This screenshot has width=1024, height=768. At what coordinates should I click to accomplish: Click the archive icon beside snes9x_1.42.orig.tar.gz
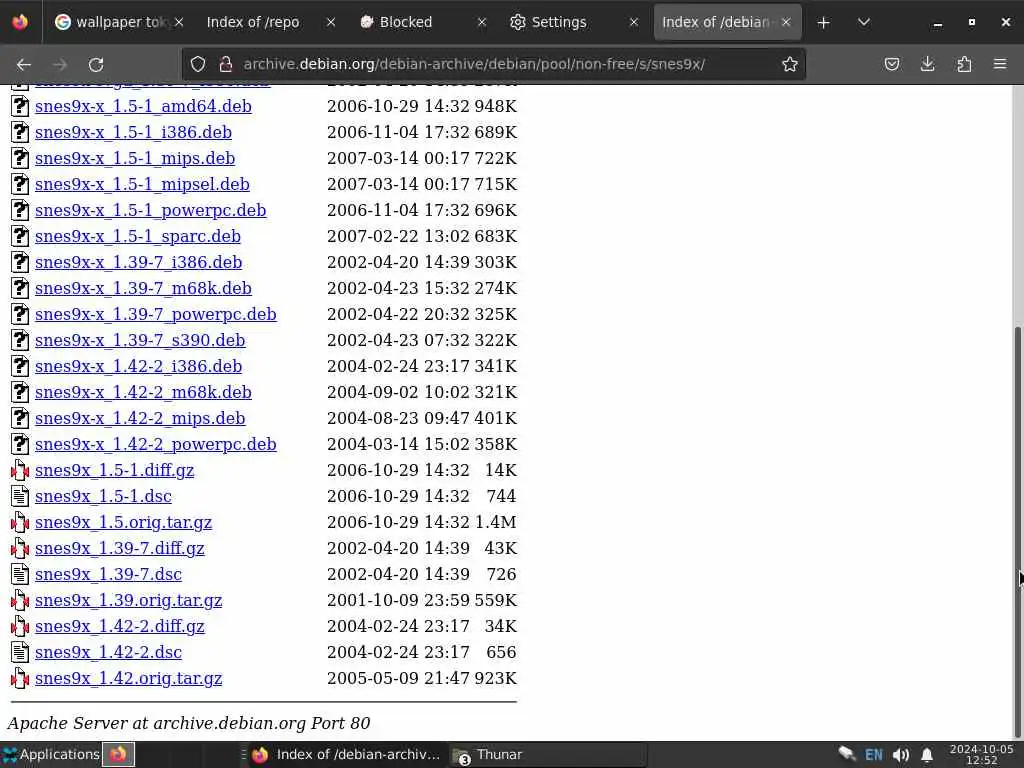coord(20,679)
